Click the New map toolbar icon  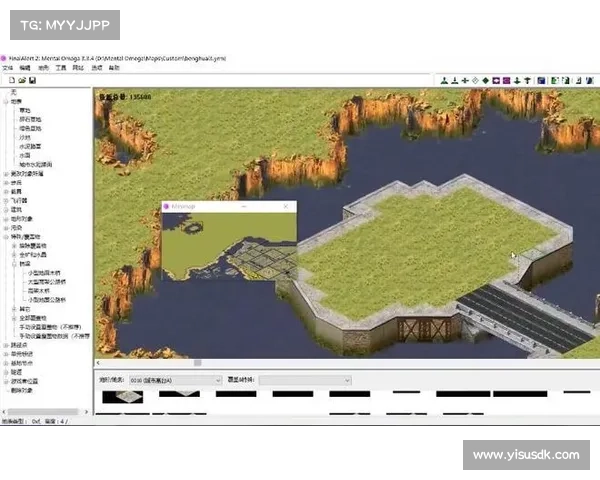12,80
